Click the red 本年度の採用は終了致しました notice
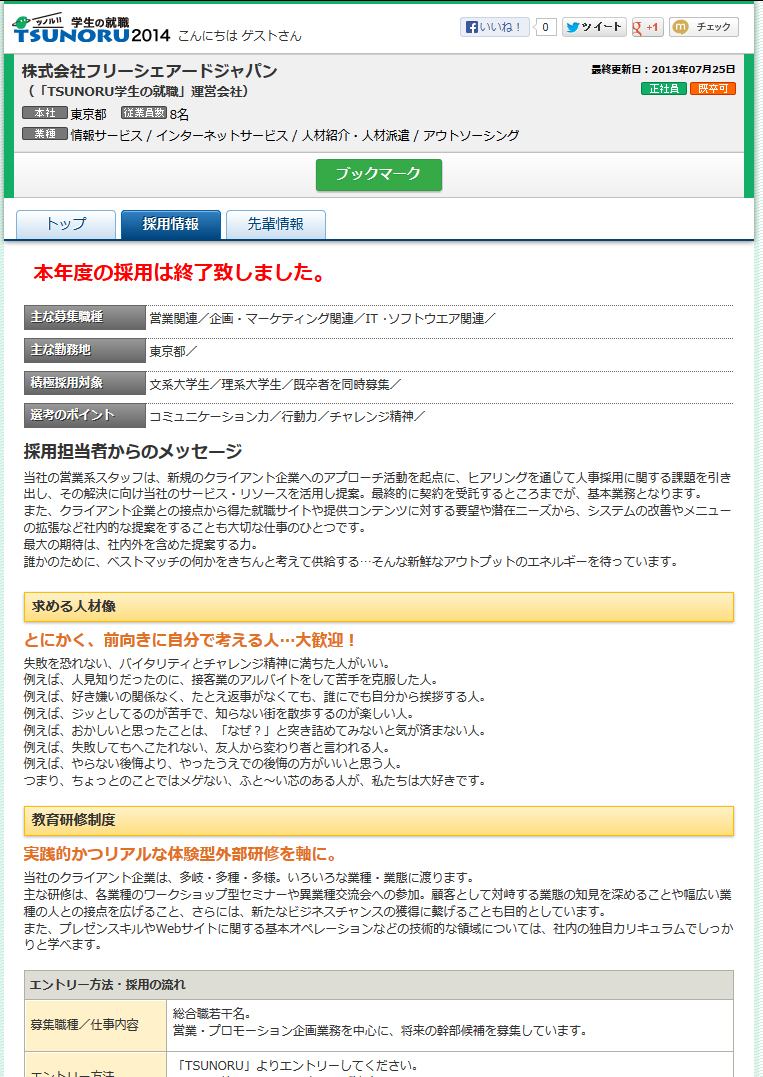This screenshot has width=763, height=1077. pyautogui.click(x=179, y=273)
